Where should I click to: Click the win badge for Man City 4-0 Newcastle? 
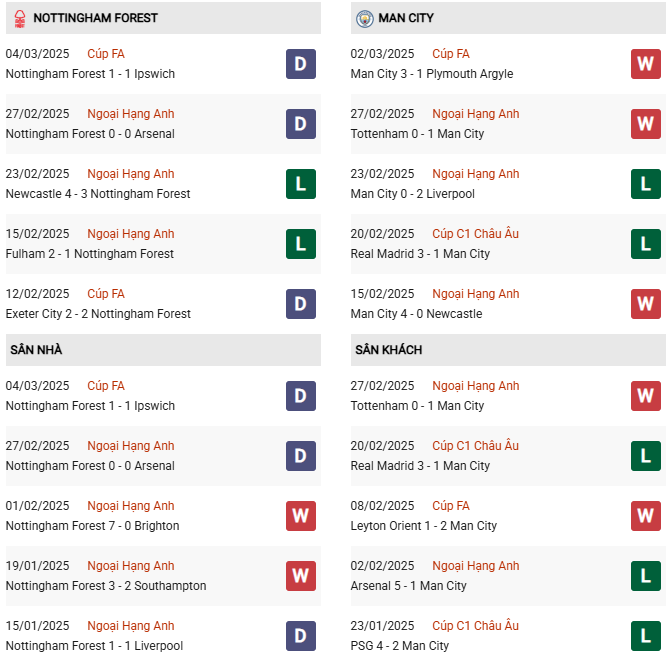(645, 304)
